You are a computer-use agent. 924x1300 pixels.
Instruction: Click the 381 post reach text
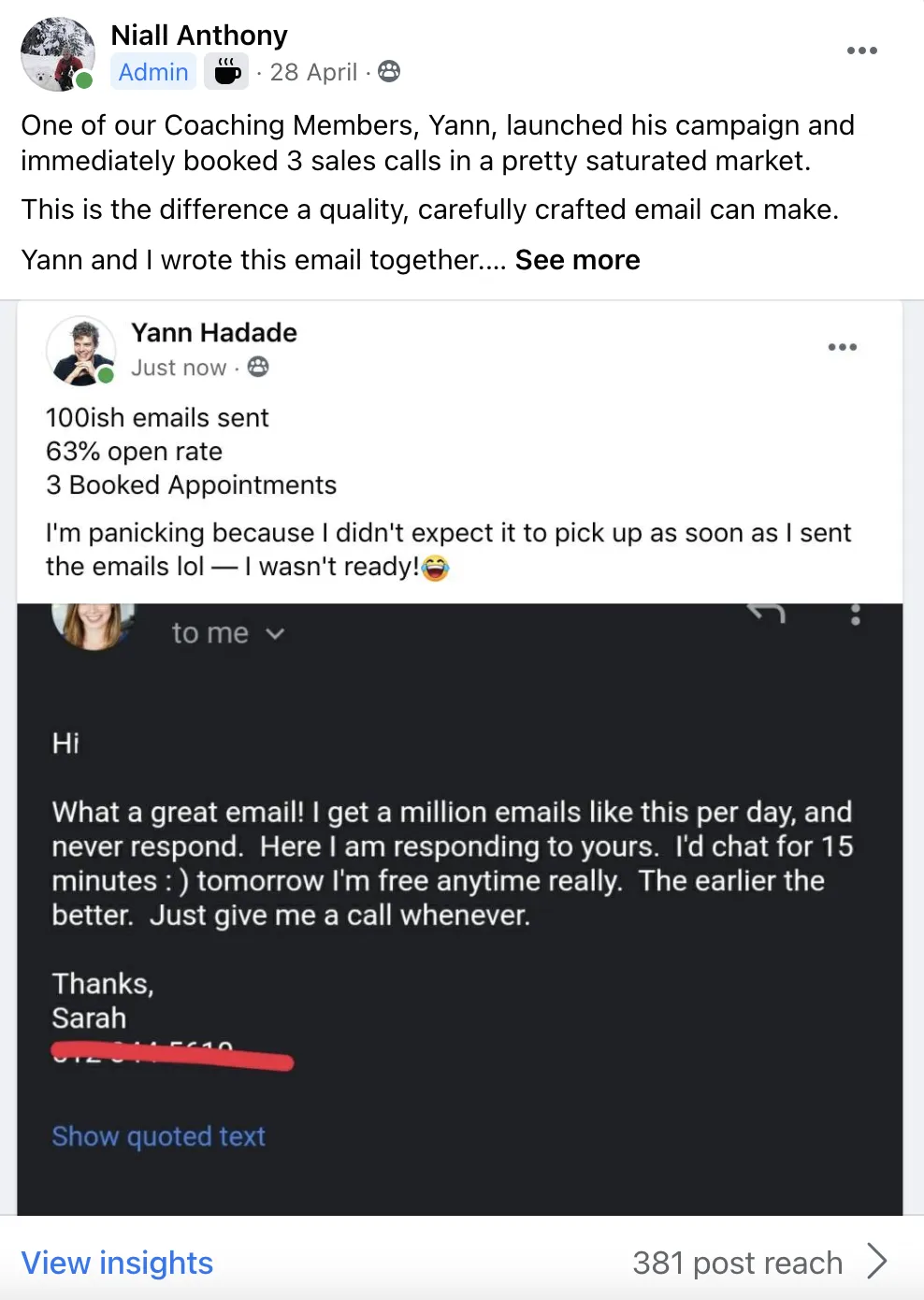(737, 1263)
